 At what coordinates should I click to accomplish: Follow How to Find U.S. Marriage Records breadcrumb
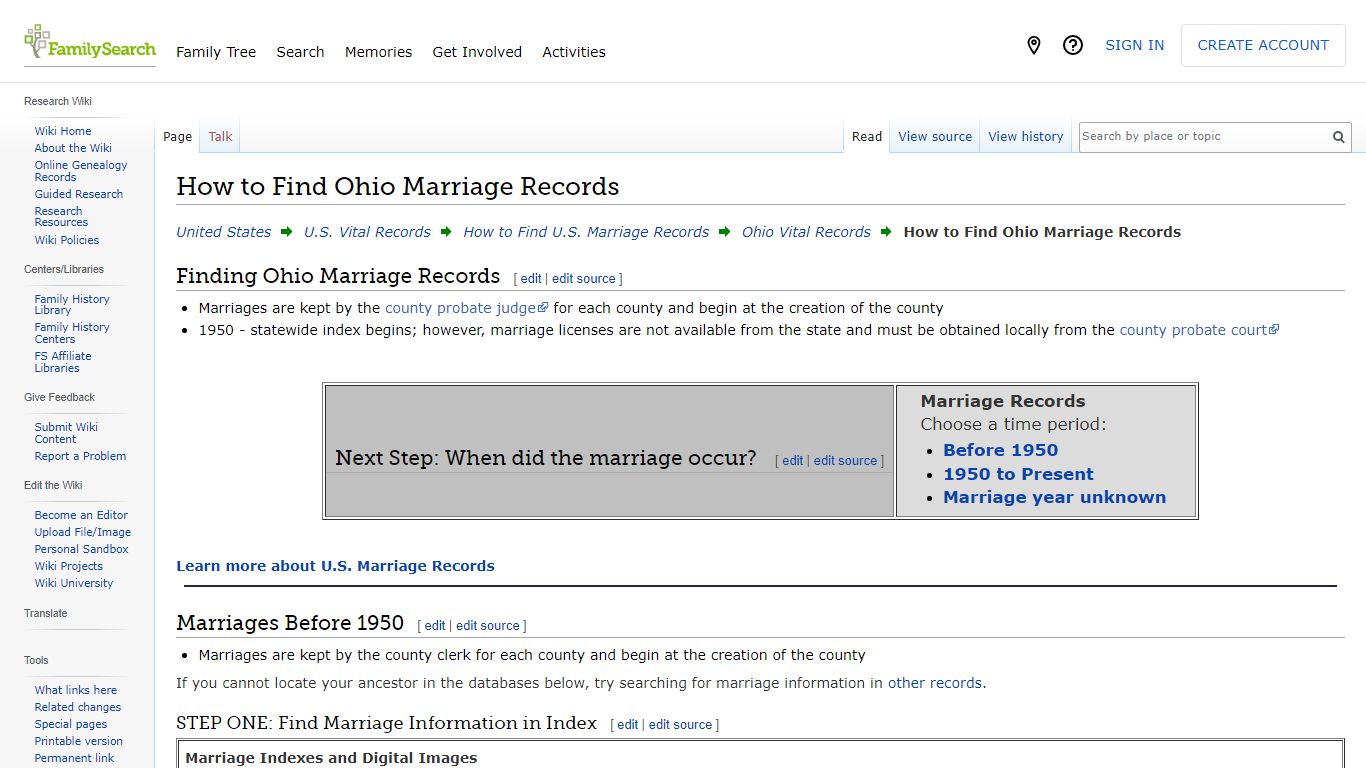coord(586,232)
